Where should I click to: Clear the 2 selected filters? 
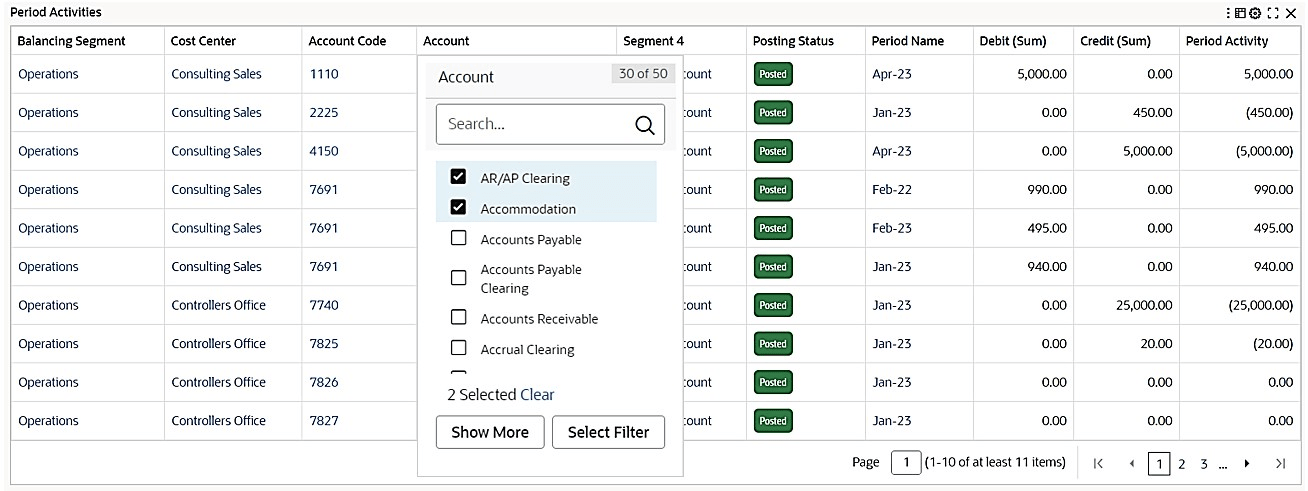click(x=537, y=395)
